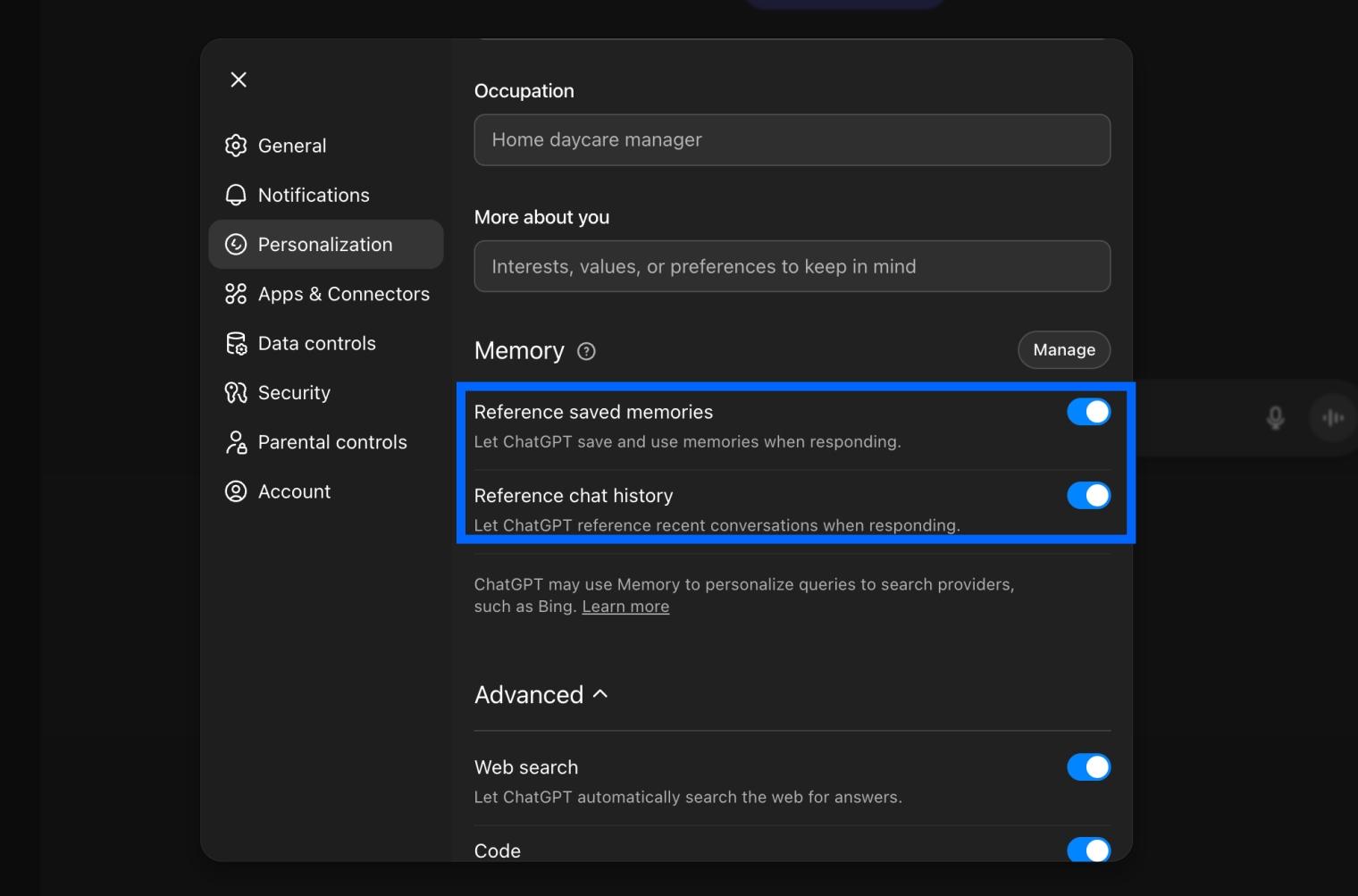Click the Occupation input field
Screen dimensions: 1358x896
point(791,139)
